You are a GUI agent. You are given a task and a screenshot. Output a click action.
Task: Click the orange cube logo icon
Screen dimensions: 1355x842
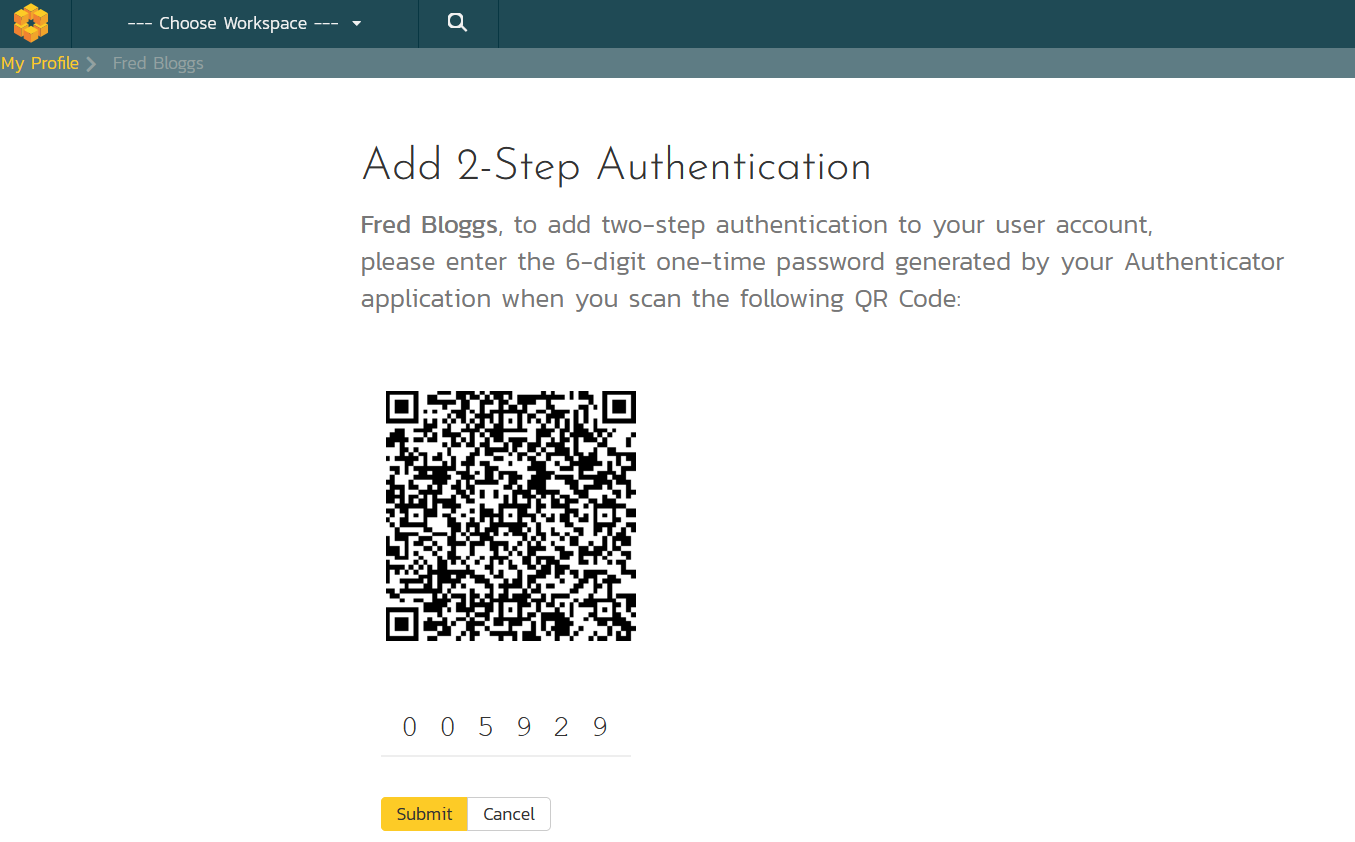[31, 23]
